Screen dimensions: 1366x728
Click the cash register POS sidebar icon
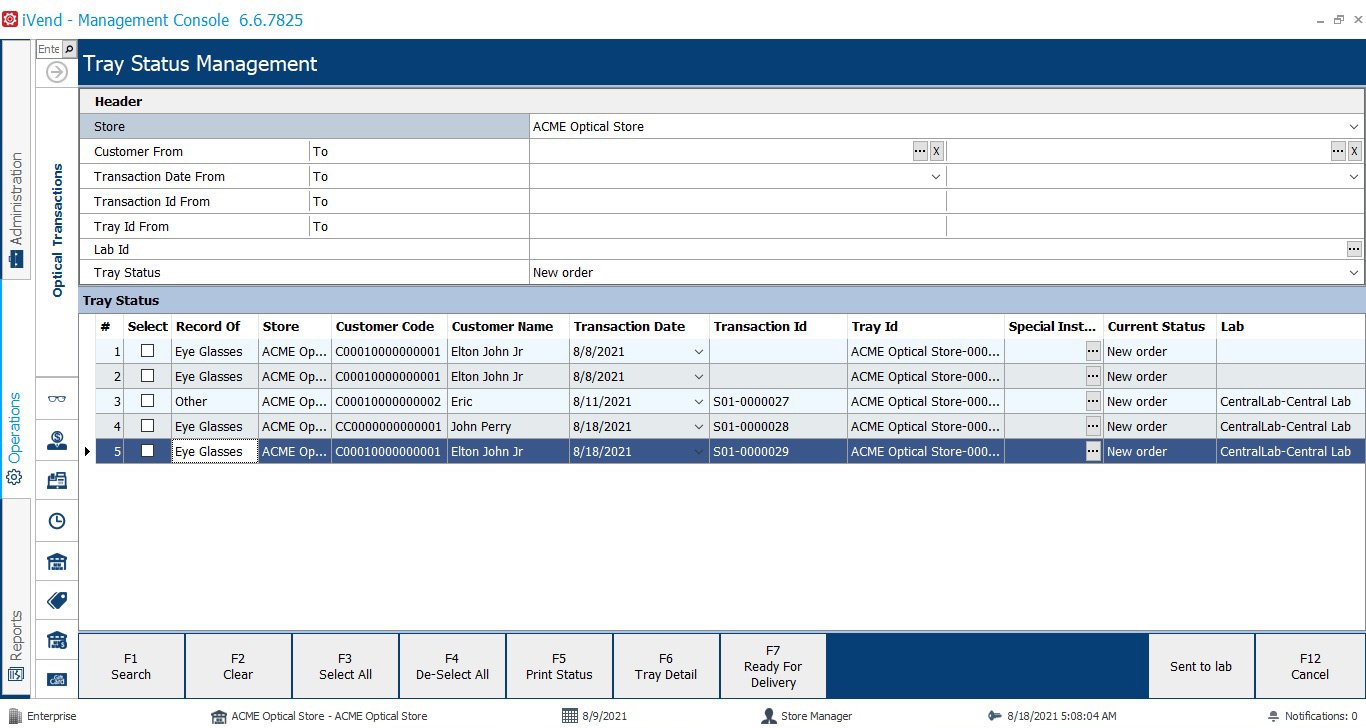[56, 479]
